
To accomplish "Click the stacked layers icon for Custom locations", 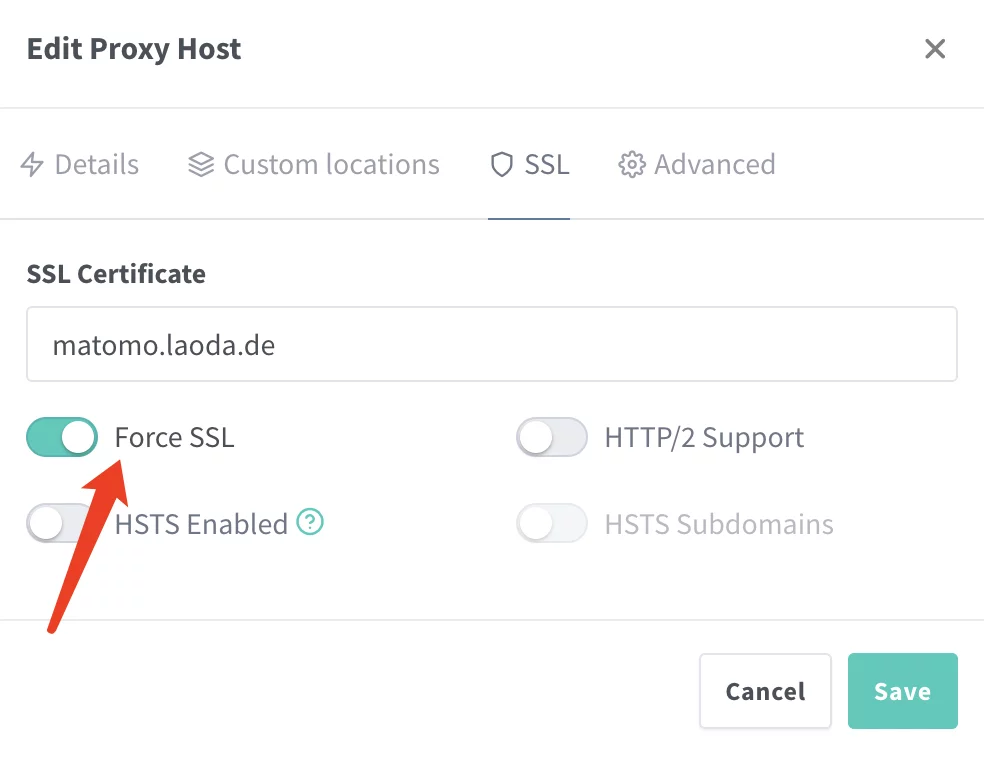I will (201, 165).
